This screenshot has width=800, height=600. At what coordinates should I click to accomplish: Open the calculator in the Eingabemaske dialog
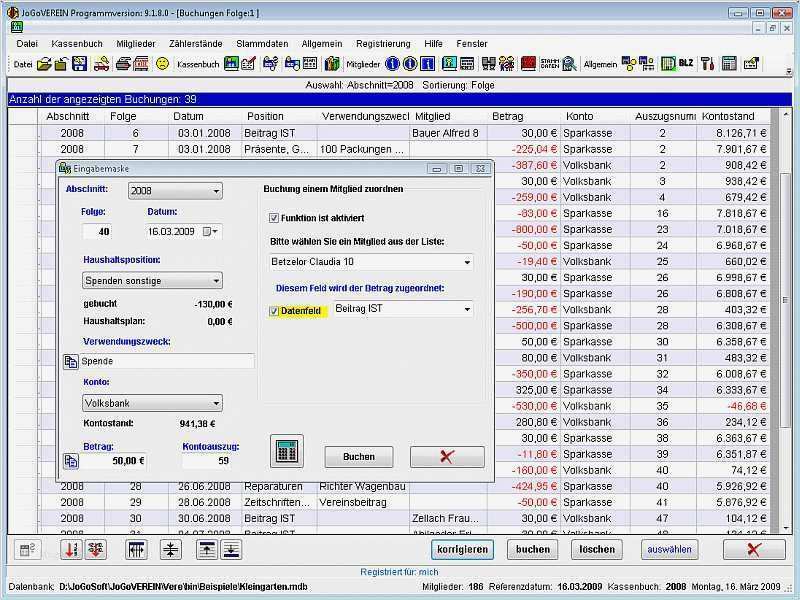287,451
